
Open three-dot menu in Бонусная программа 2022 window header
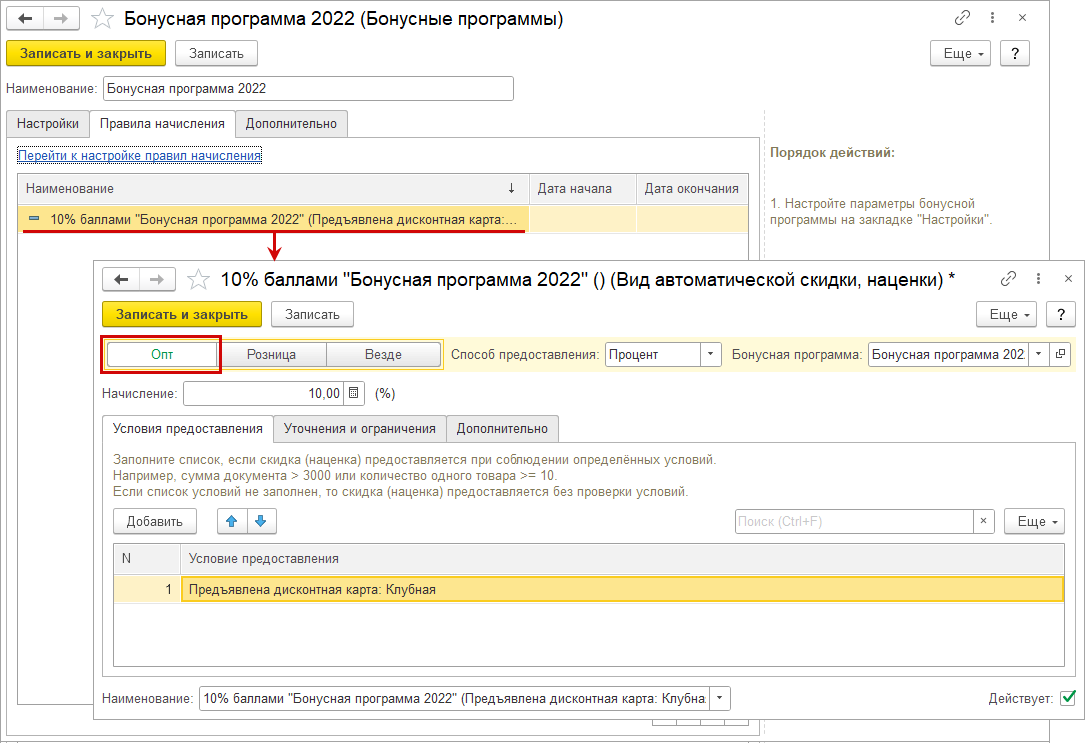992,18
